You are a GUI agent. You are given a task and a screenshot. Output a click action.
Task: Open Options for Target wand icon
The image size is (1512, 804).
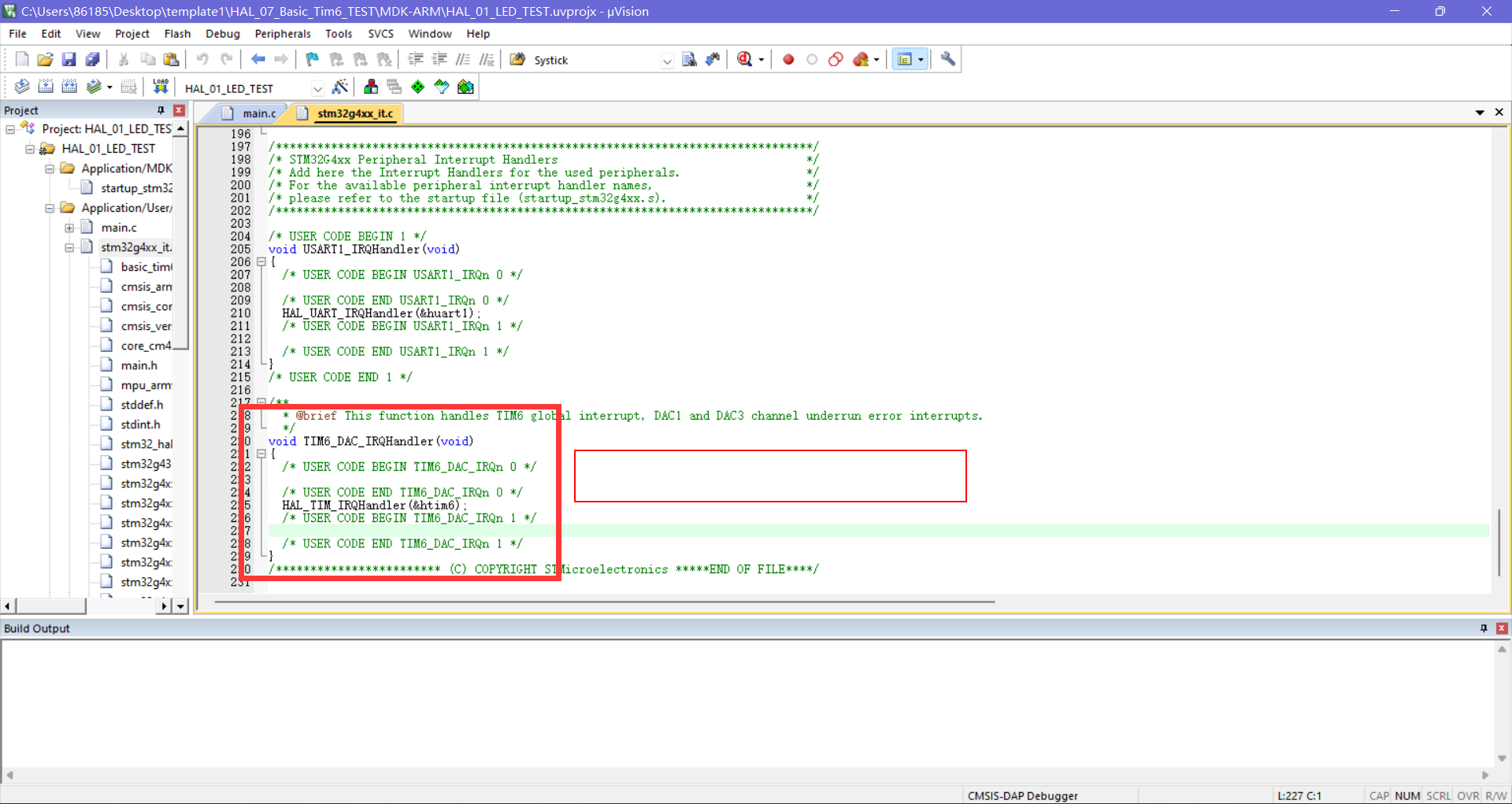[340, 87]
